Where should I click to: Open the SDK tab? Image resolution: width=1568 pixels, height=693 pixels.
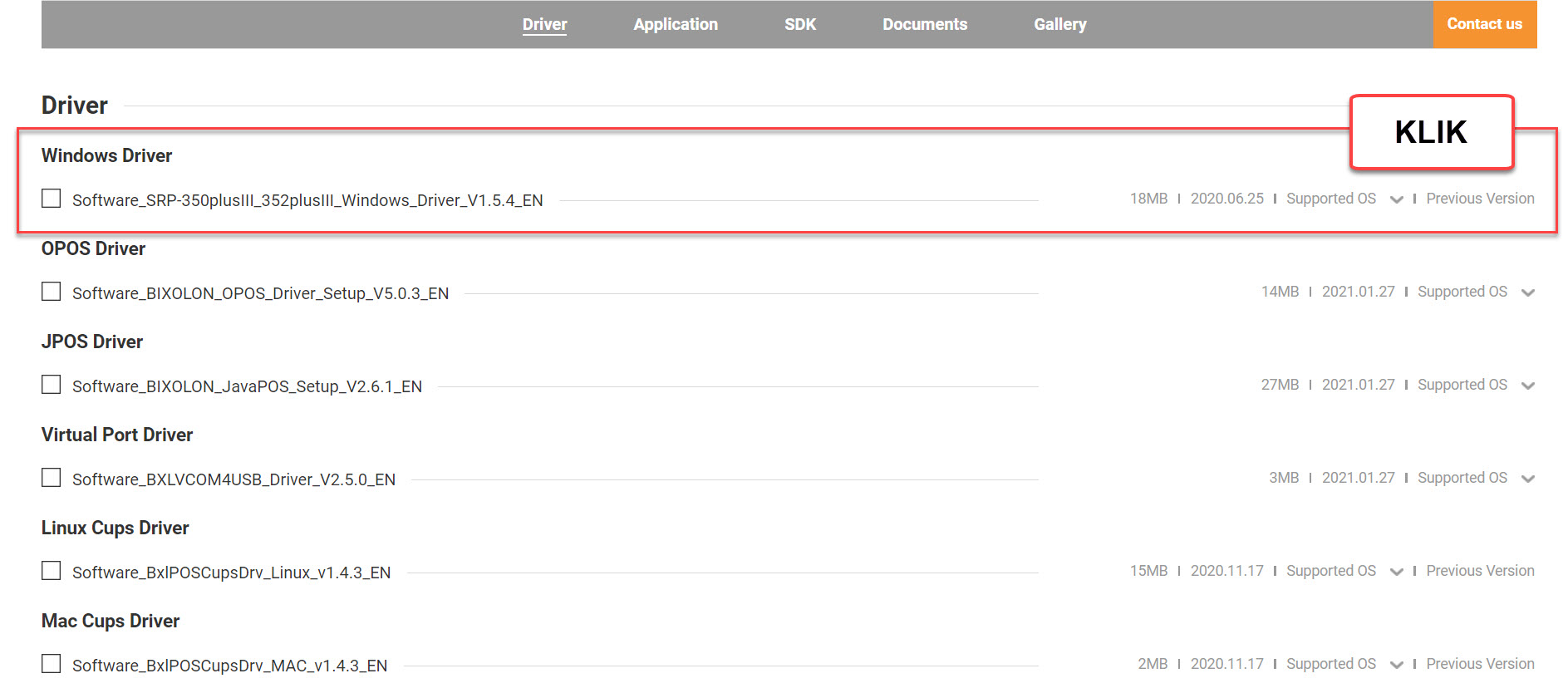coord(800,24)
